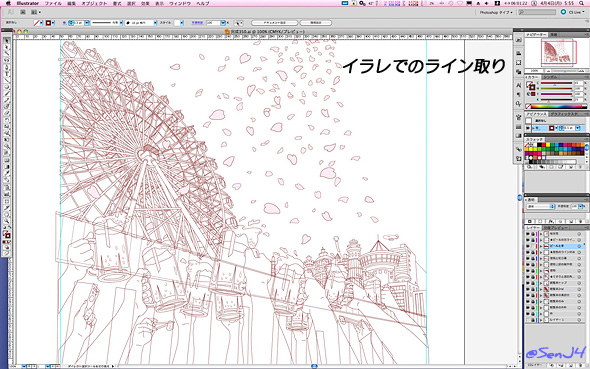This screenshot has height=369, width=590.
Task: Open the Illustrator application menu
Action: click(x=27, y=3)
